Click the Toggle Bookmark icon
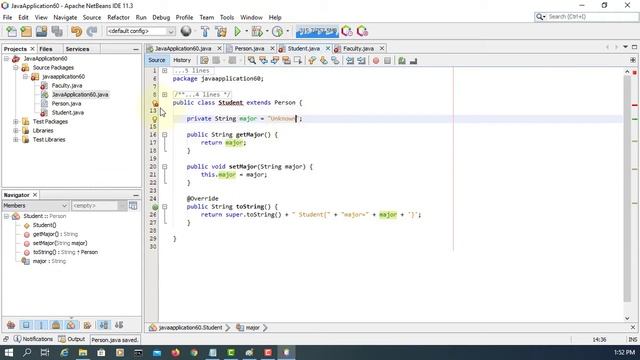Screen dimensions: 640x360 pos(335,60)
